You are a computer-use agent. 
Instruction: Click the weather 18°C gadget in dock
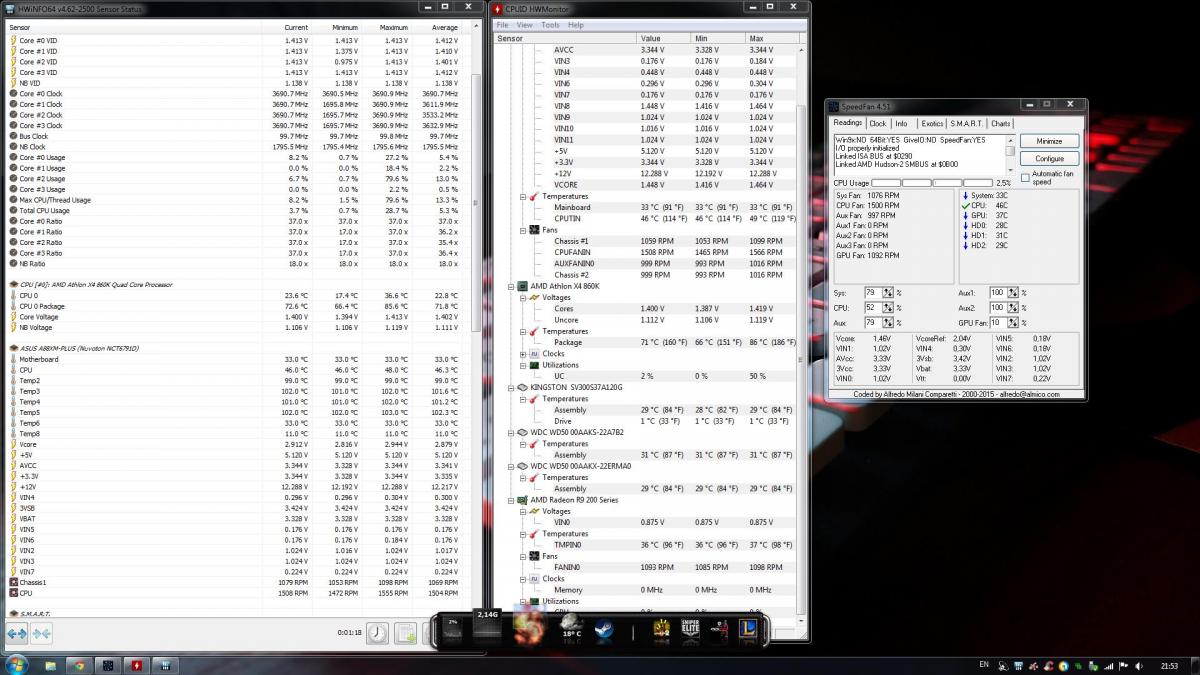coord(571,628)
